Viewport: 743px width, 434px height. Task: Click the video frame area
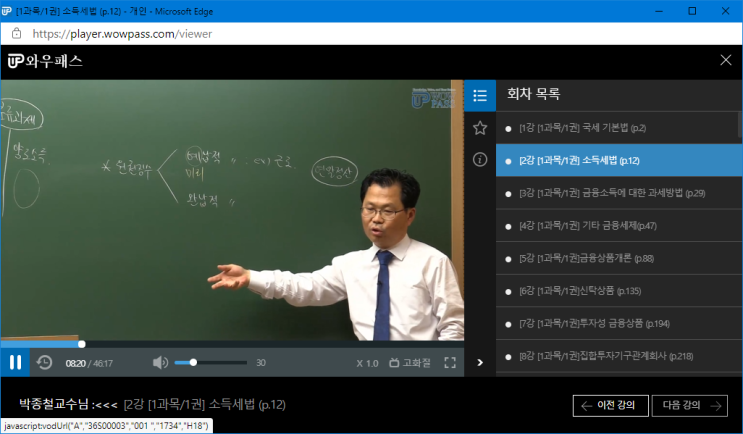(x=232, y=210)
